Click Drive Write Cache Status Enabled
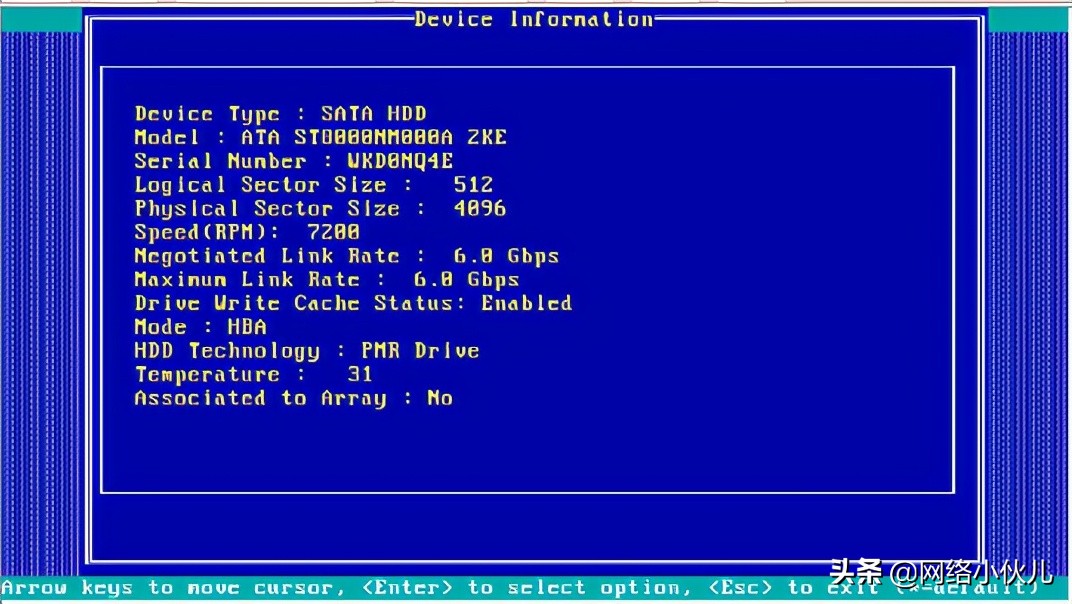The width and height of the screenshot is (1072, 604). coord(353,303)
